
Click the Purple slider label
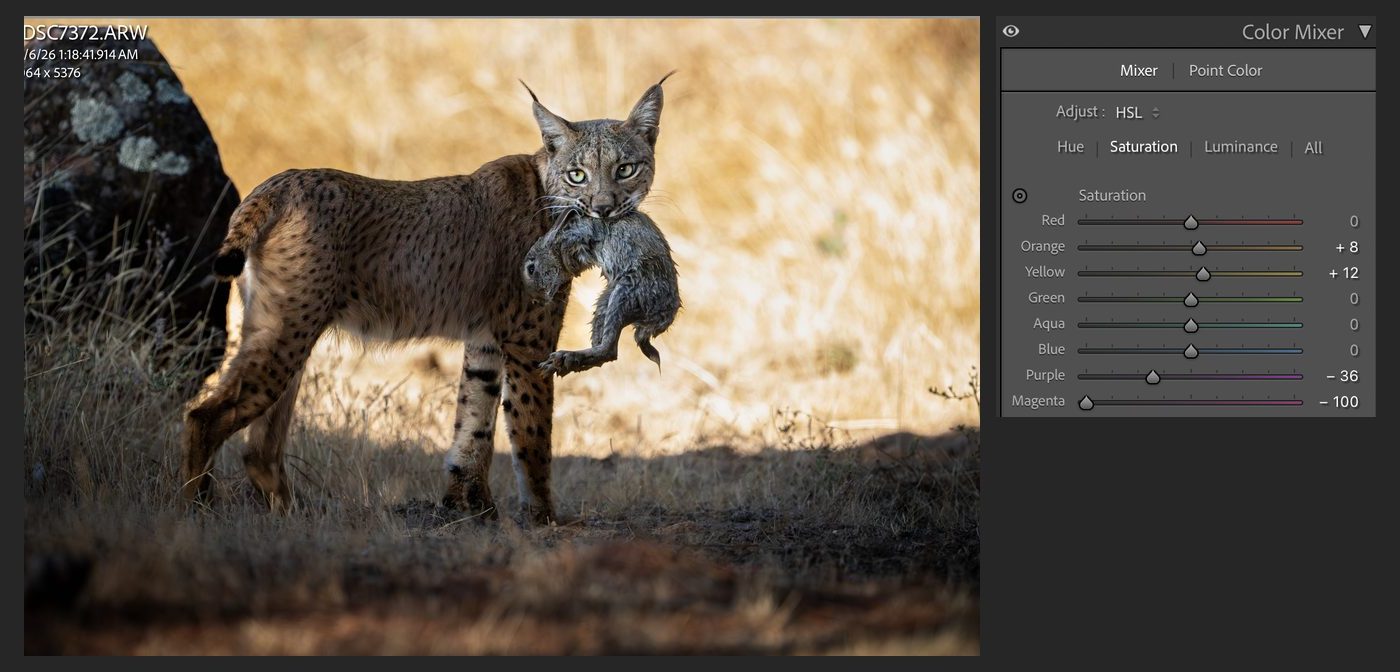(1045, 375)
